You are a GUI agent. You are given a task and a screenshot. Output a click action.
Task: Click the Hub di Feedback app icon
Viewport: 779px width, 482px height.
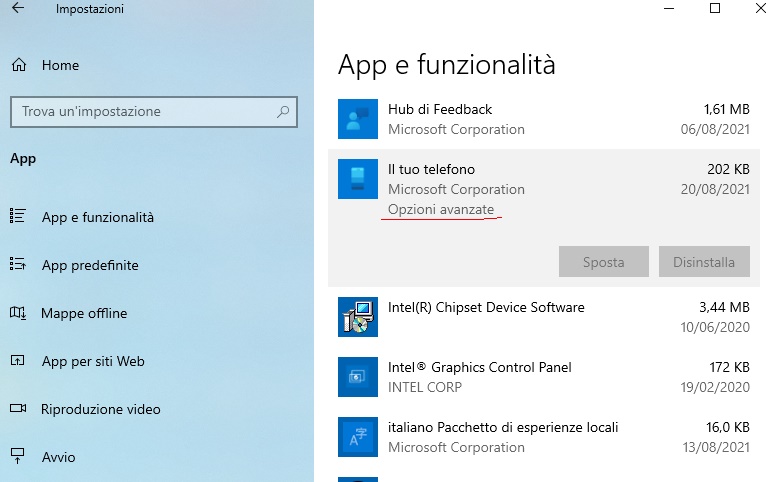[x=358, y=119]
